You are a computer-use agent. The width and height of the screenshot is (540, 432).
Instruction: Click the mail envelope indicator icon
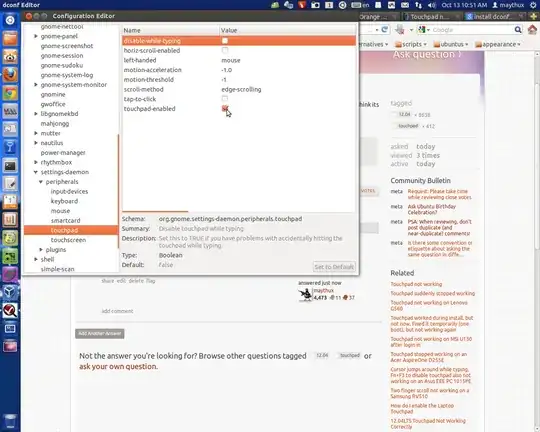pyautogui.click(x=405, y=5)
